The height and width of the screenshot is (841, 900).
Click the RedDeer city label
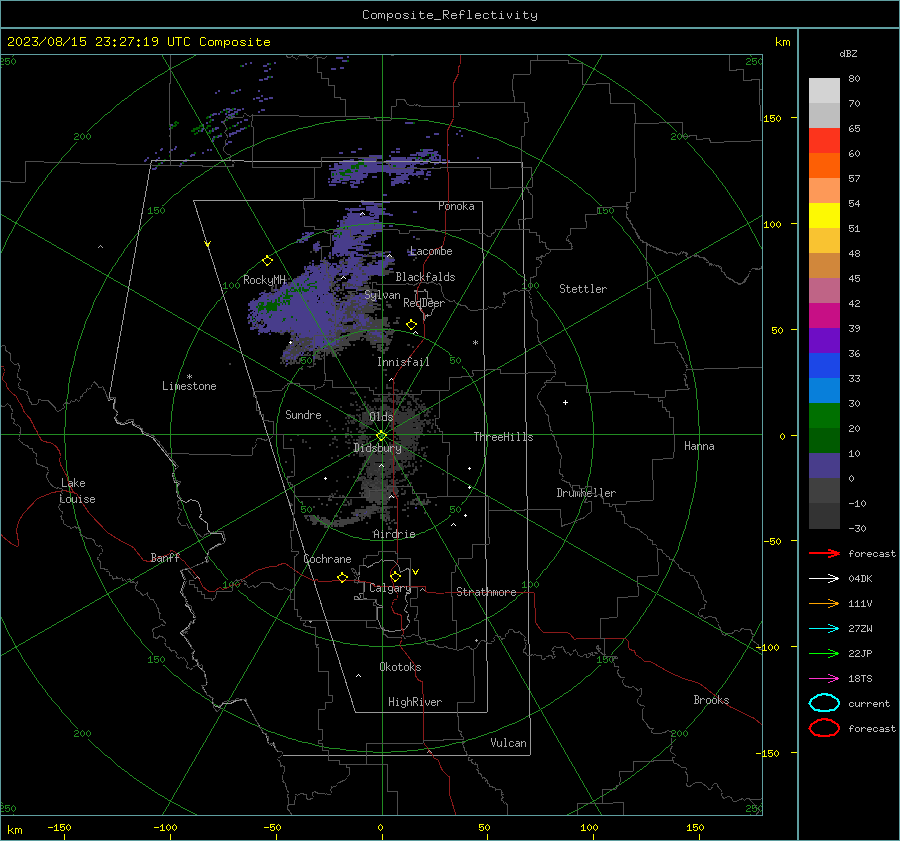424,303
